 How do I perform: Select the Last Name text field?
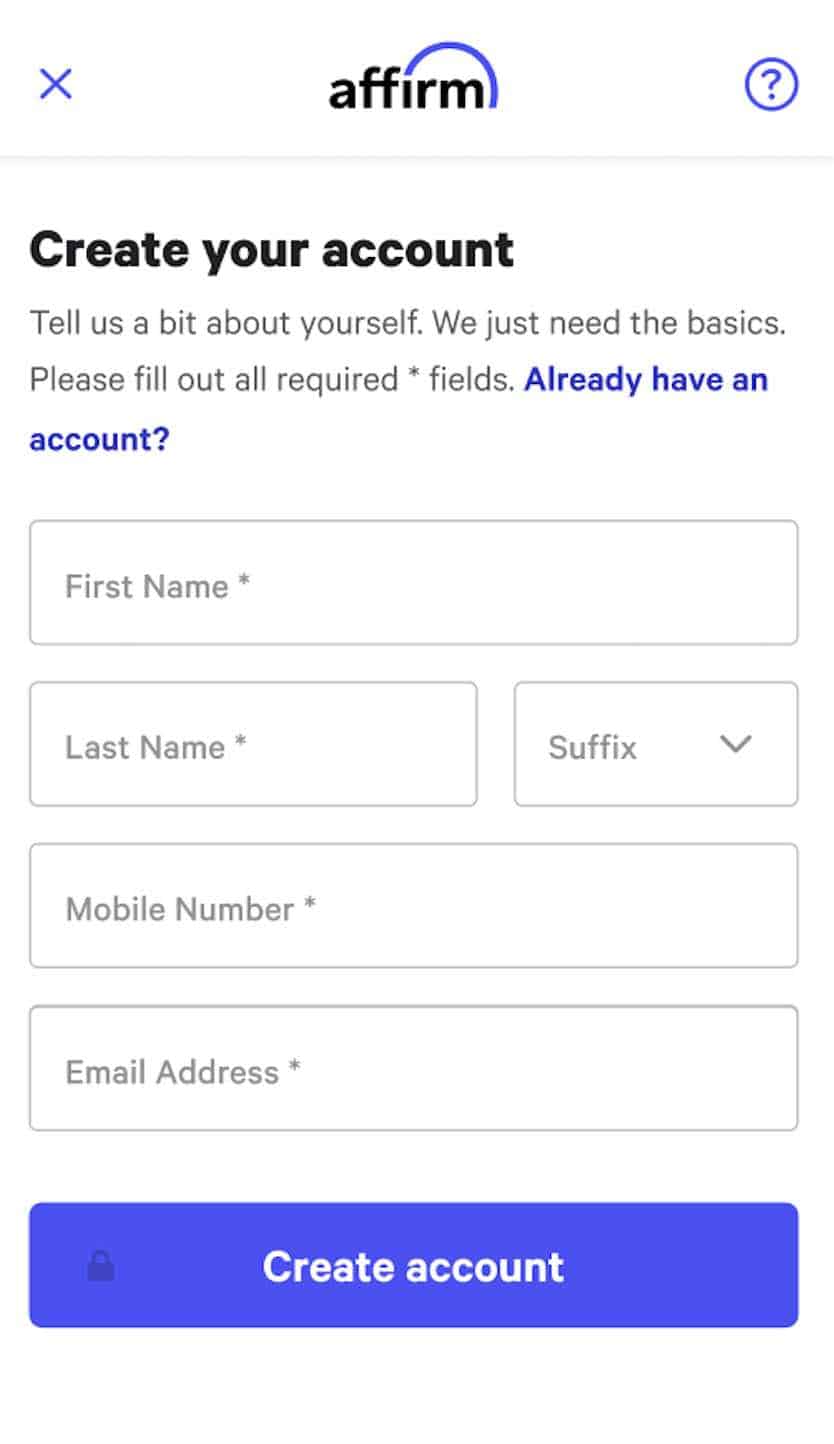tap(253, 744)
